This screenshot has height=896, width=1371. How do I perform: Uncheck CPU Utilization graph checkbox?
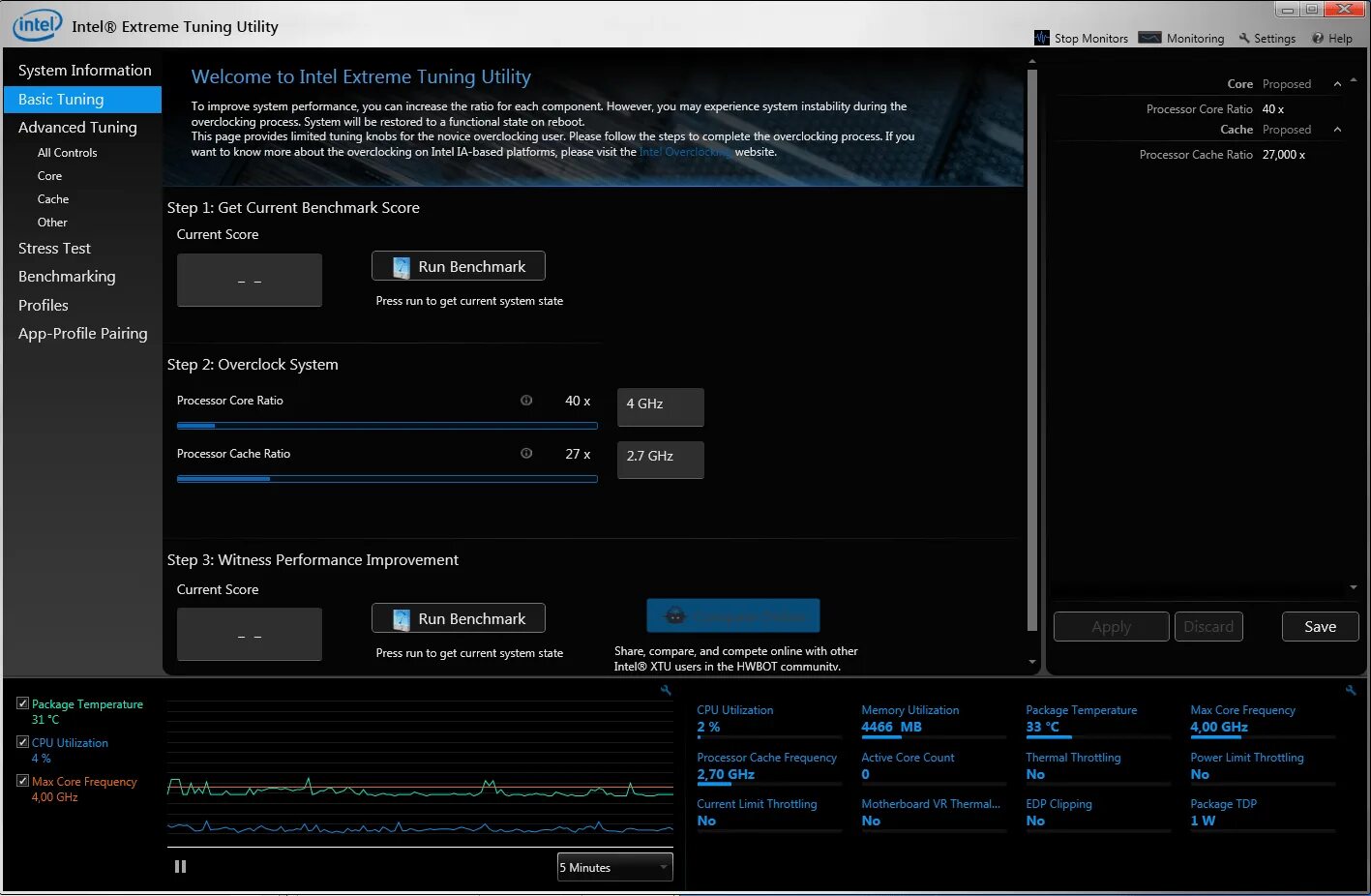22,742
